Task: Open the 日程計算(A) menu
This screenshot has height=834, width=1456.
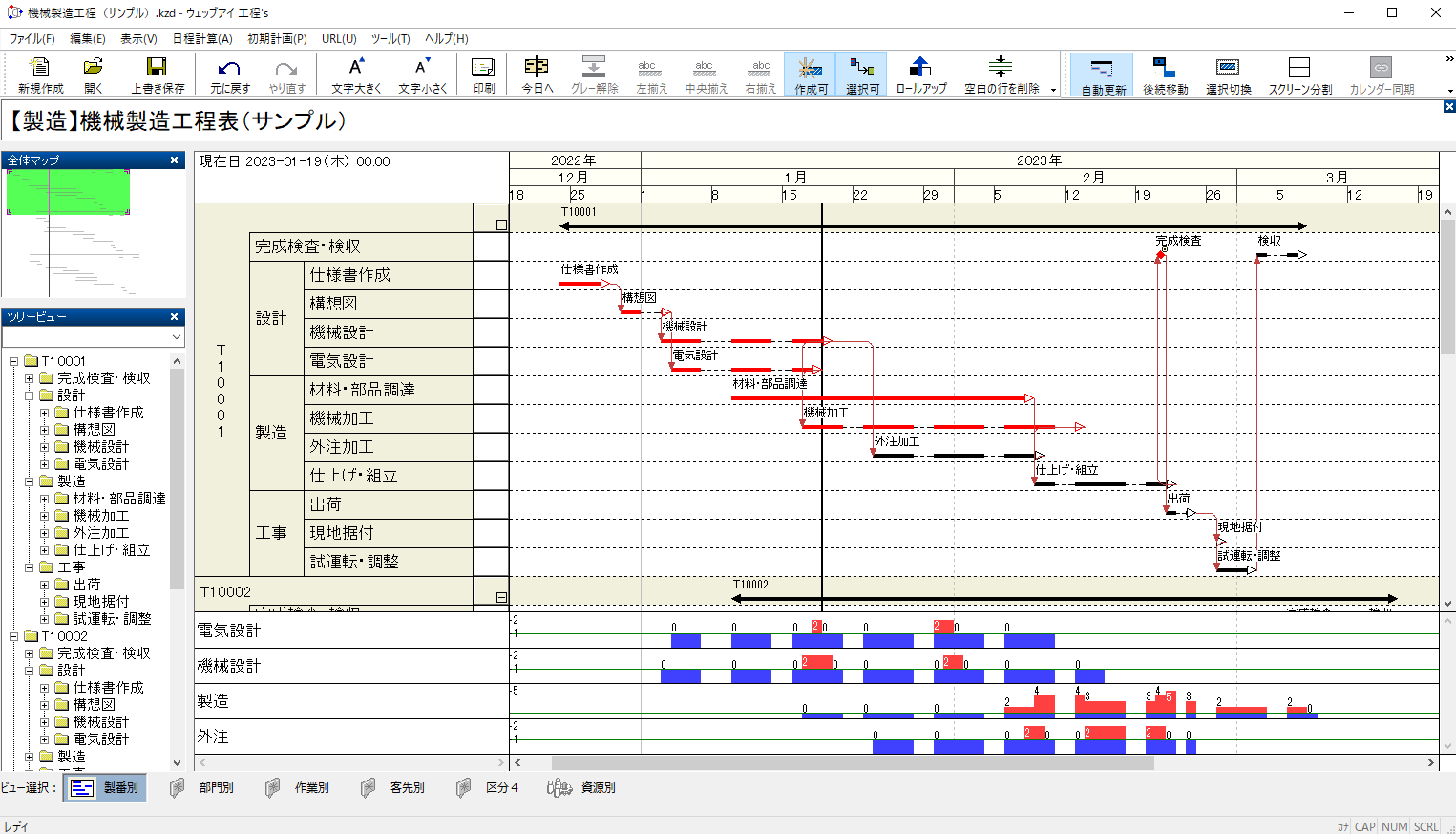Action: click(x=201, y=39)
